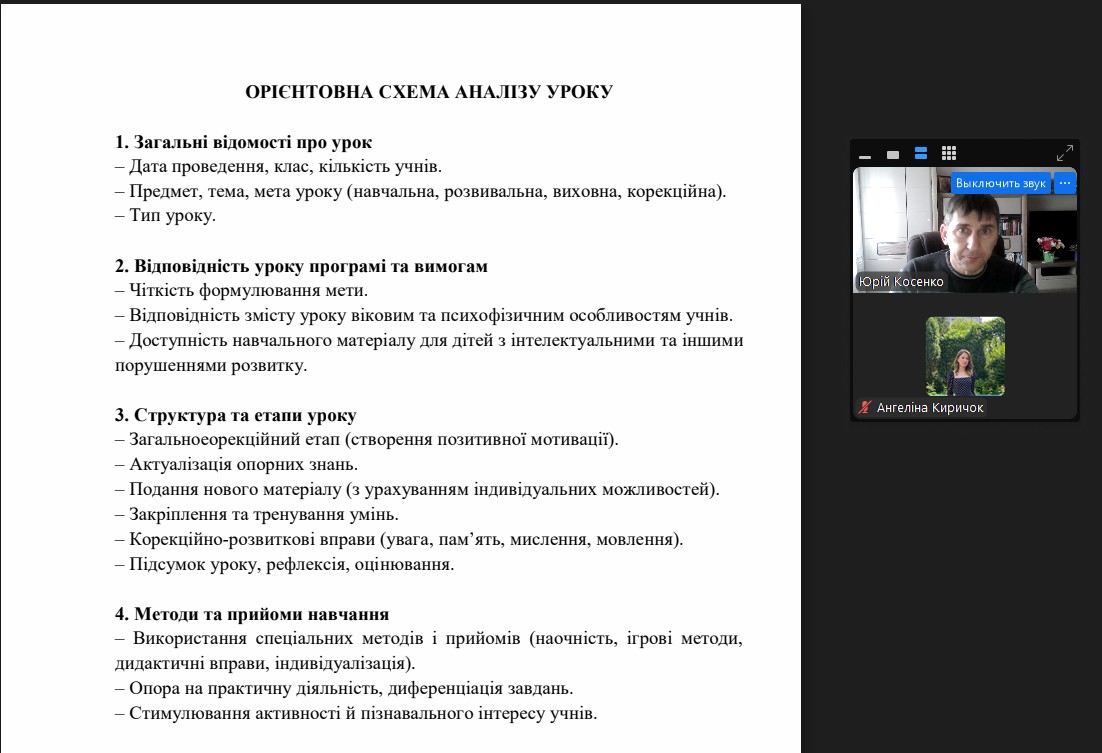
Task: Click the Ангеліна Киричок profile picture
Action: [965, 356]
